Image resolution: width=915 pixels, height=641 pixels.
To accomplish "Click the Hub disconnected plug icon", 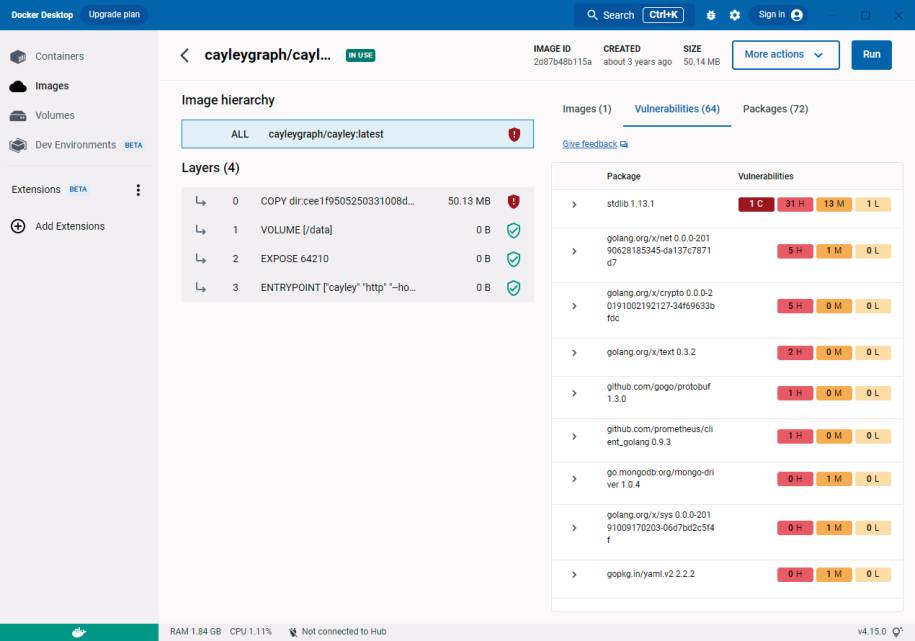I will (293, 632).
